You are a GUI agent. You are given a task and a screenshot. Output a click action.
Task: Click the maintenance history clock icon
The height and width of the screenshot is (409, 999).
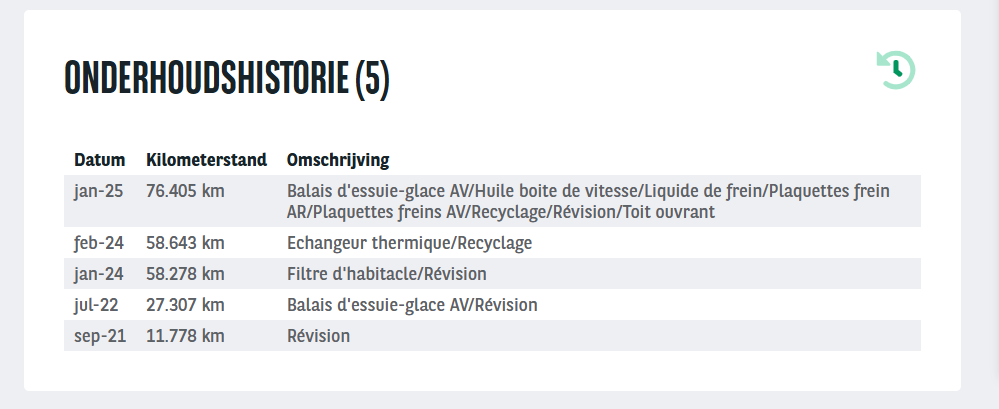tap(896, 70)
